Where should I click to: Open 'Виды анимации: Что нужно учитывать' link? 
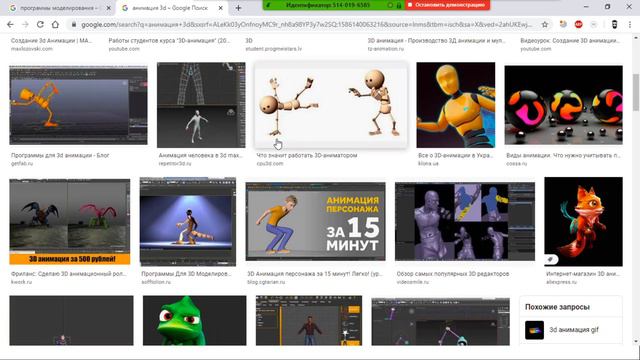pos(563,156)
